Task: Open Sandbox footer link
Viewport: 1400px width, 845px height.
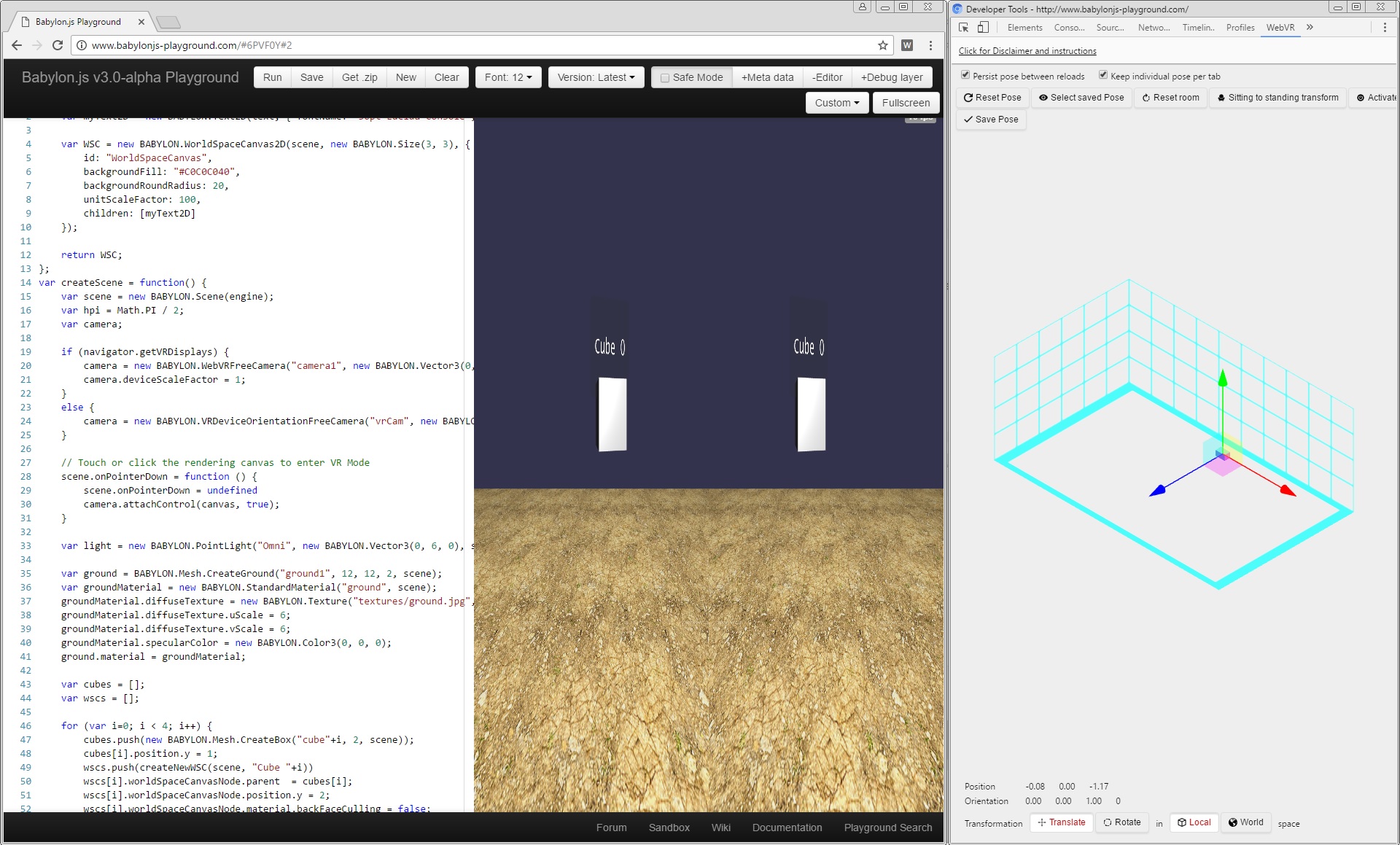Action: (x=669, y=828)
